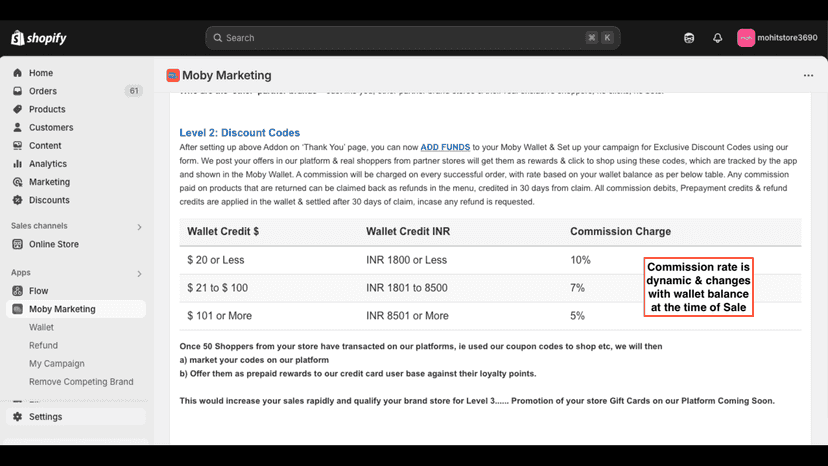
Task: Open Settings gear in sidebar
Action: [17, 417]
